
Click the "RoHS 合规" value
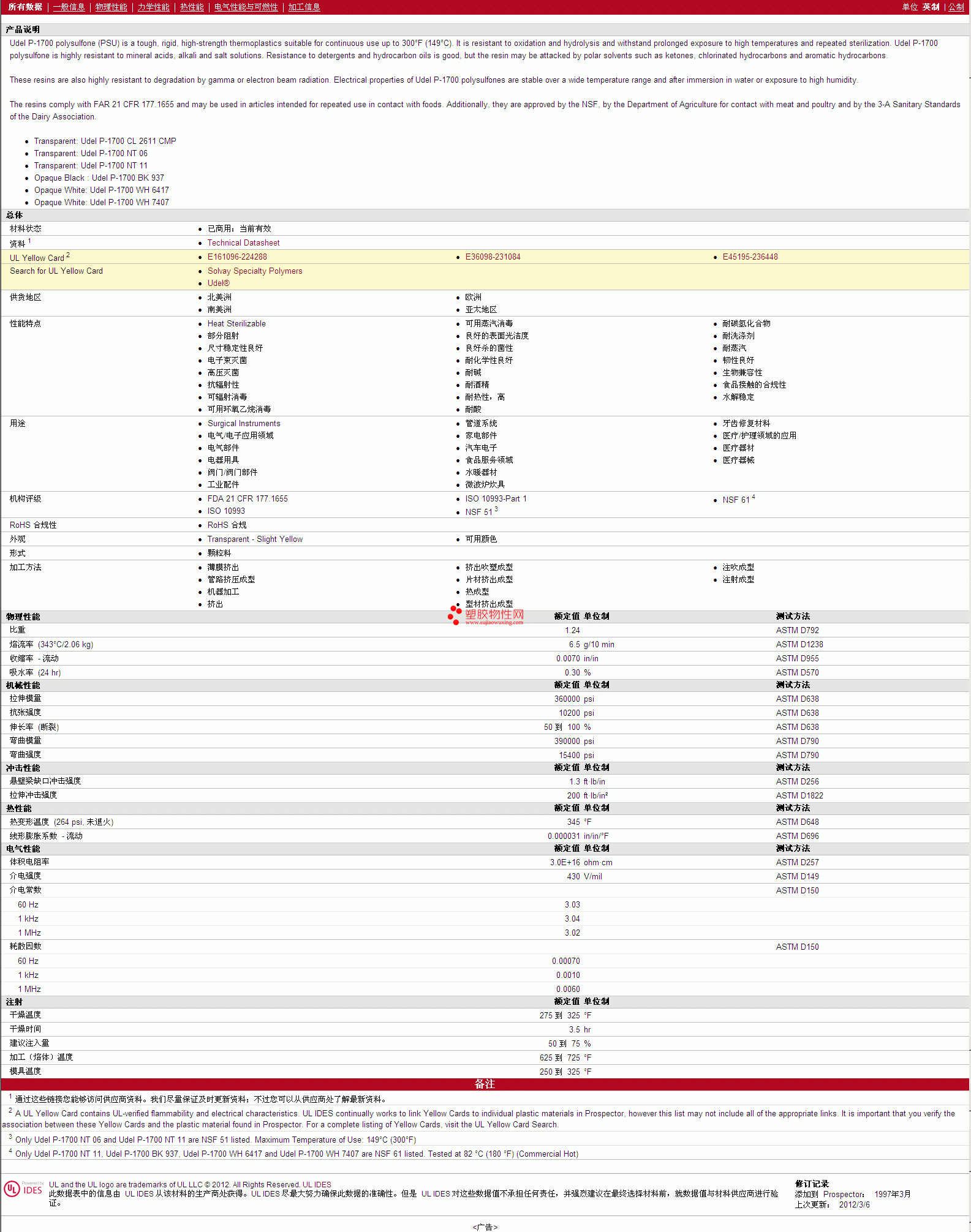click(x=227, y=525)
